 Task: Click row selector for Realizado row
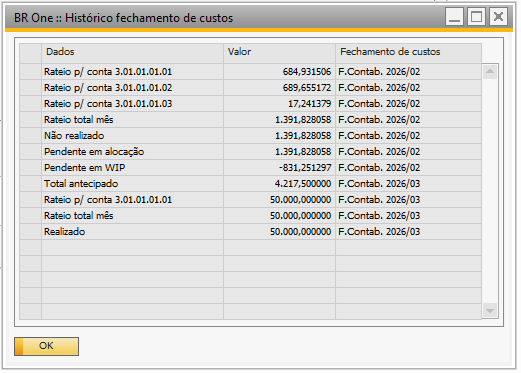point(30,232)
